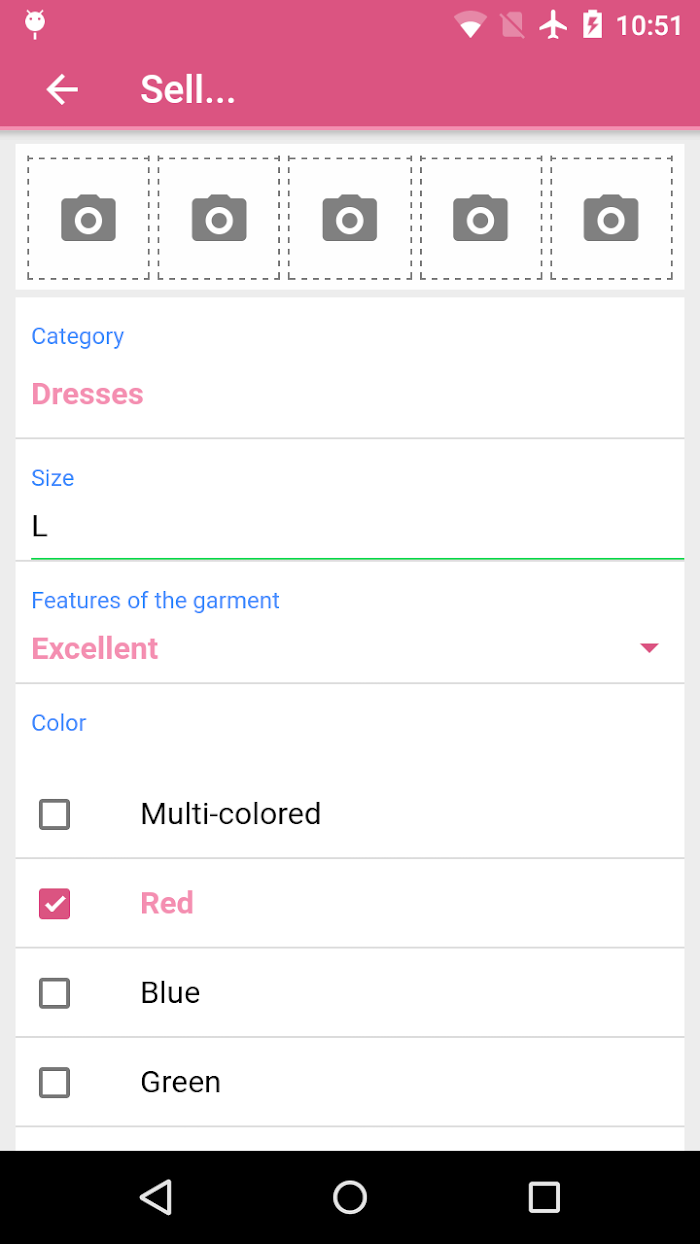The width and height of the screenshot is (700, 1244).
Task: Change the Excellent condition selection
Action: coord(95,648)
